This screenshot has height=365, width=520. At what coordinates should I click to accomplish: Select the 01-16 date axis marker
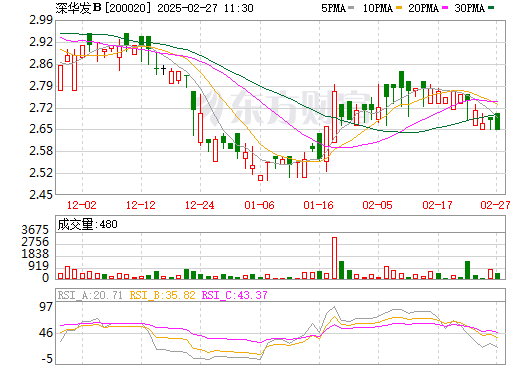click(318, 205)
